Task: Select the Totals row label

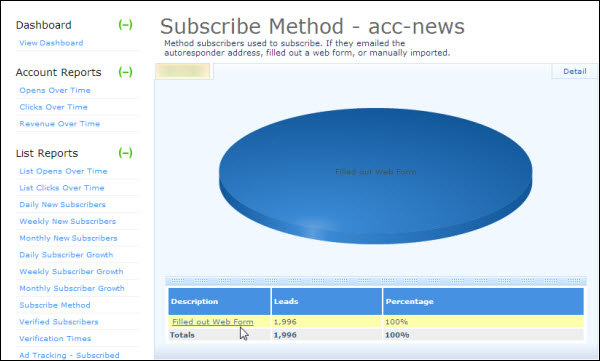Action: point(182,335)
